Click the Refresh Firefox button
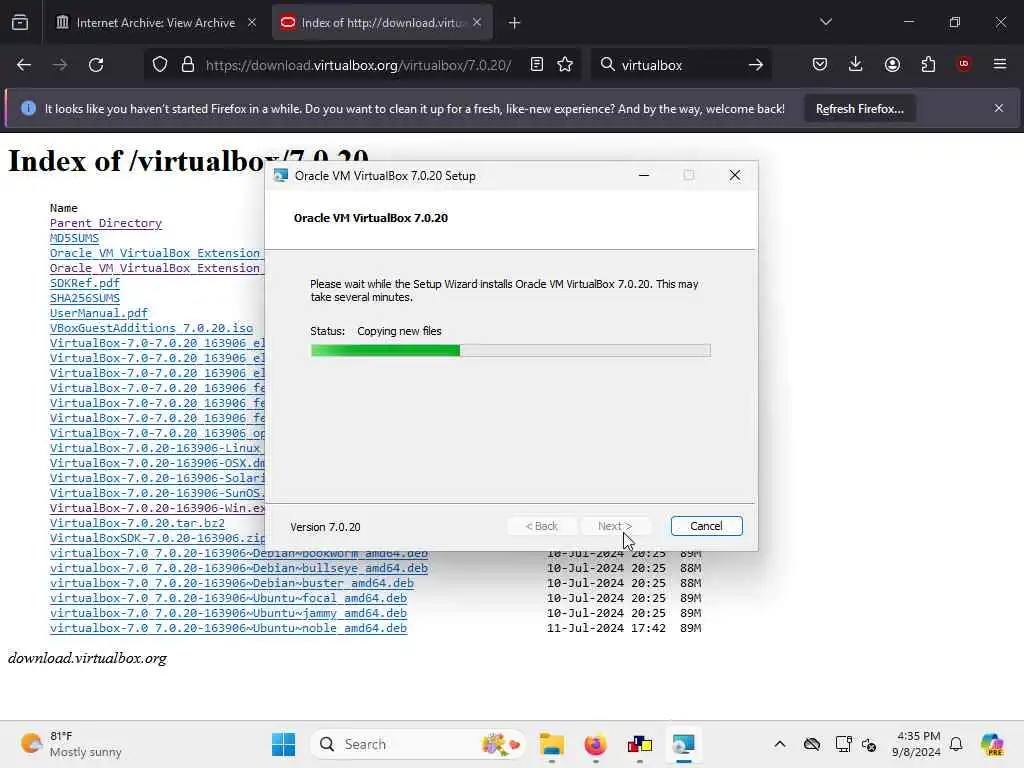The height and width of the screenshot is (768, 1024). click(859, 108)
